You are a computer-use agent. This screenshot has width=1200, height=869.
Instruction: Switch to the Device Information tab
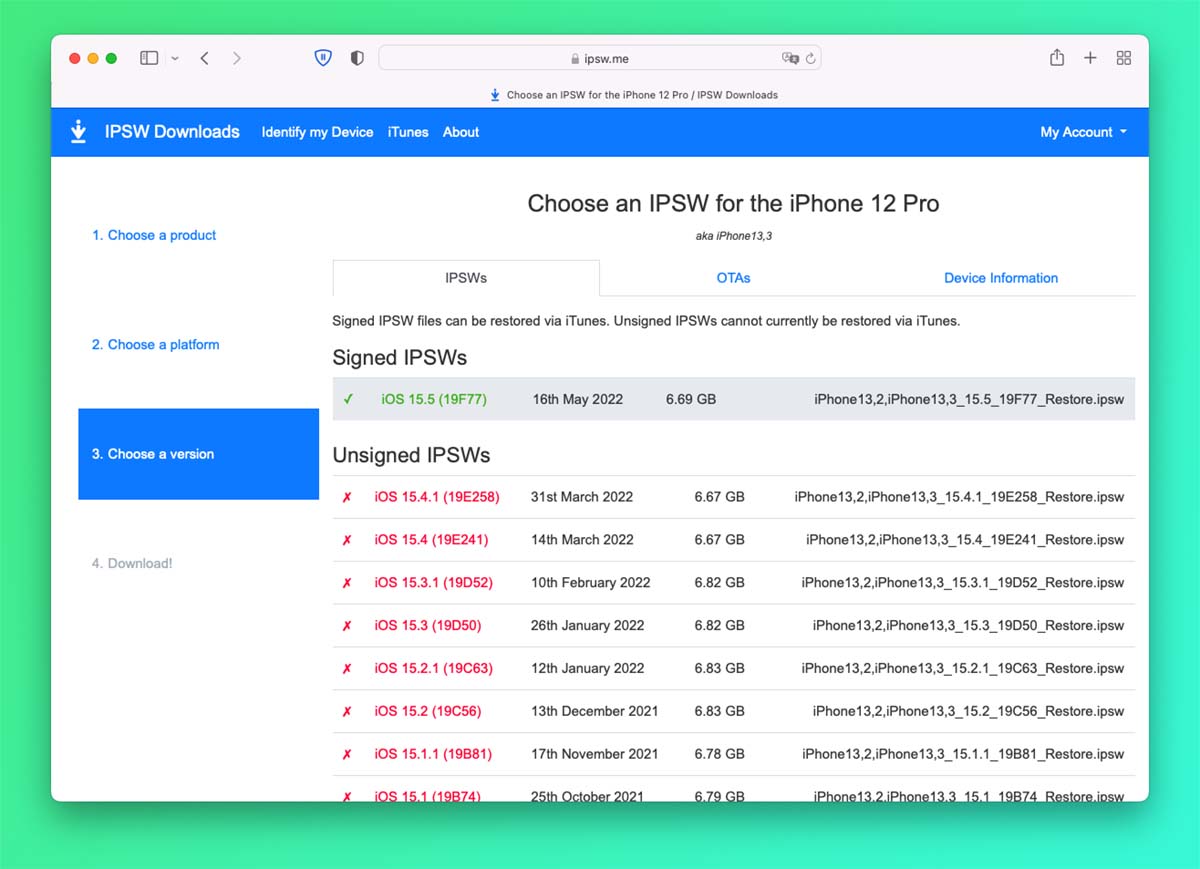(1001, 278)
